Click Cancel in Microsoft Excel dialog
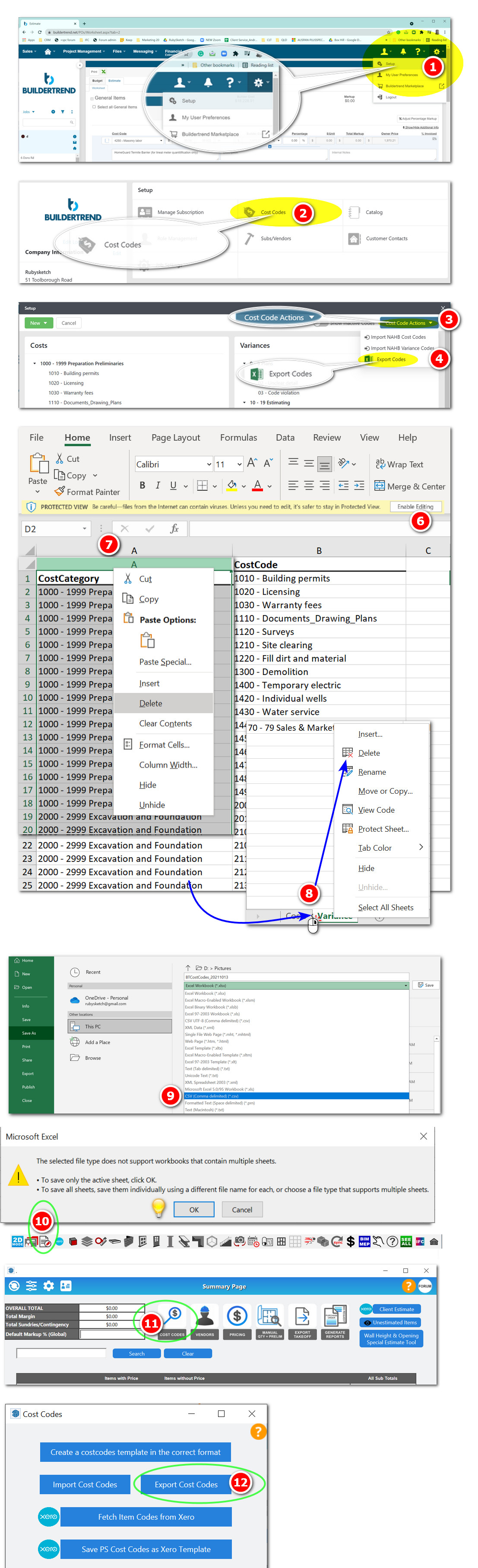The height and width of the screenshot is (1568, 478). 242,1209
